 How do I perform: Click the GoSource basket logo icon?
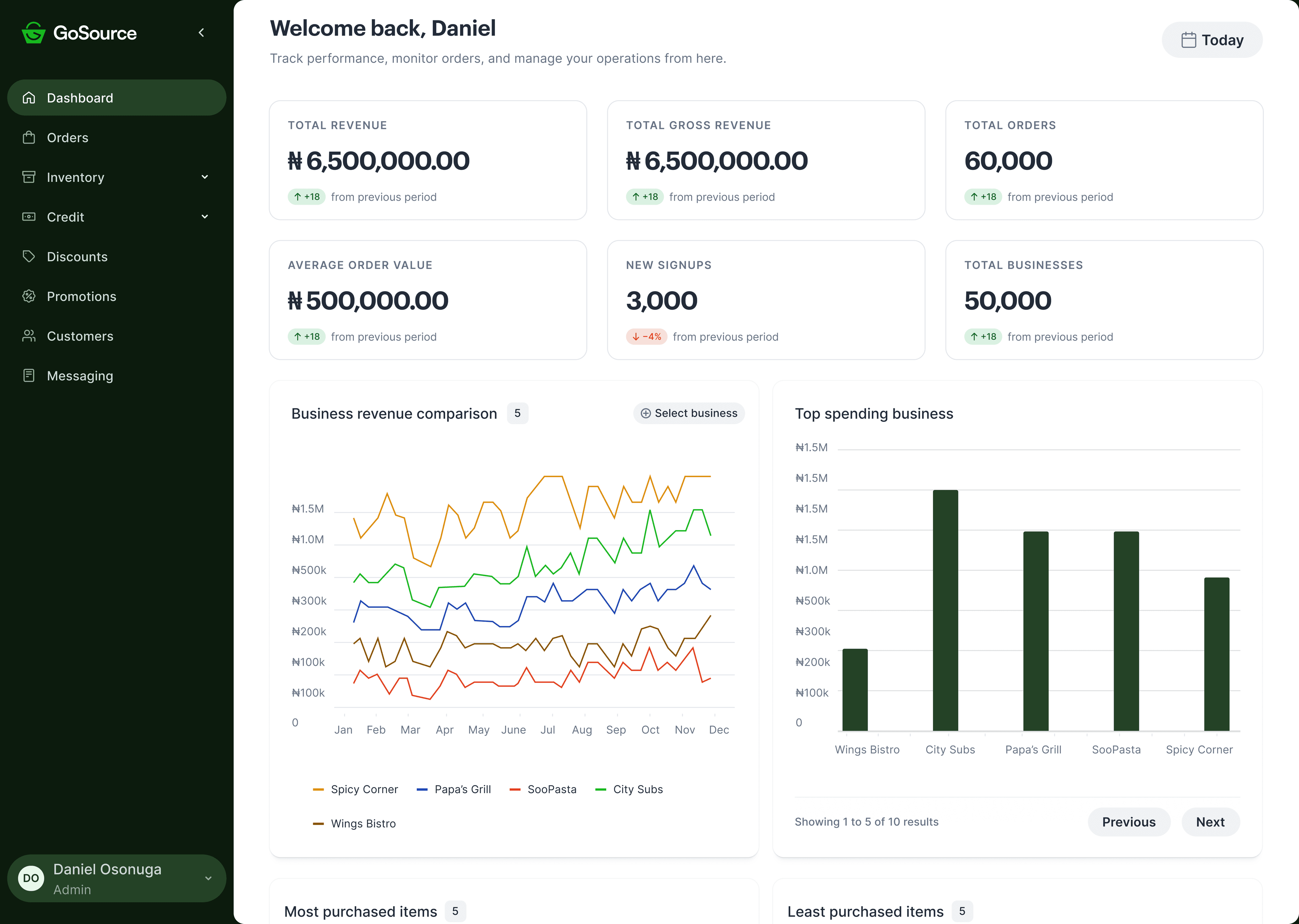coord(33,33)
